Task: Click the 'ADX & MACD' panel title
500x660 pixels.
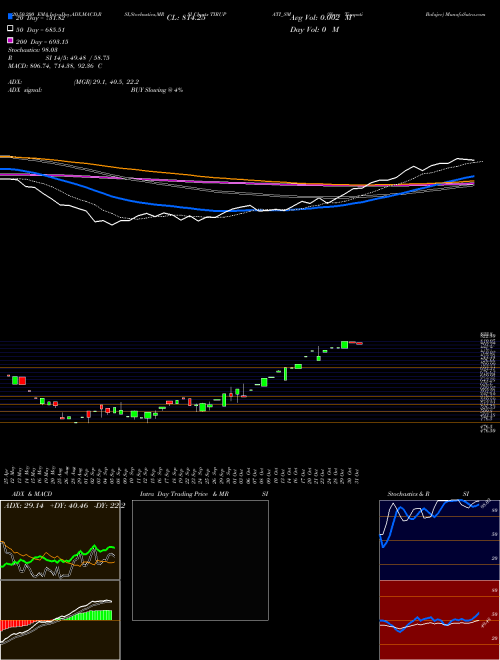Action: point(32,494)
